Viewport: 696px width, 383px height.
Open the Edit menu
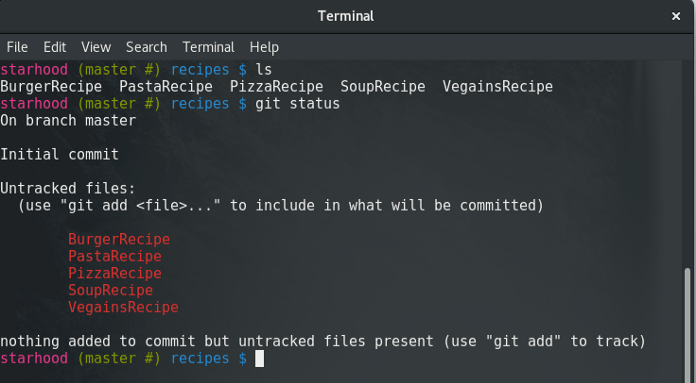coord(55,47)
